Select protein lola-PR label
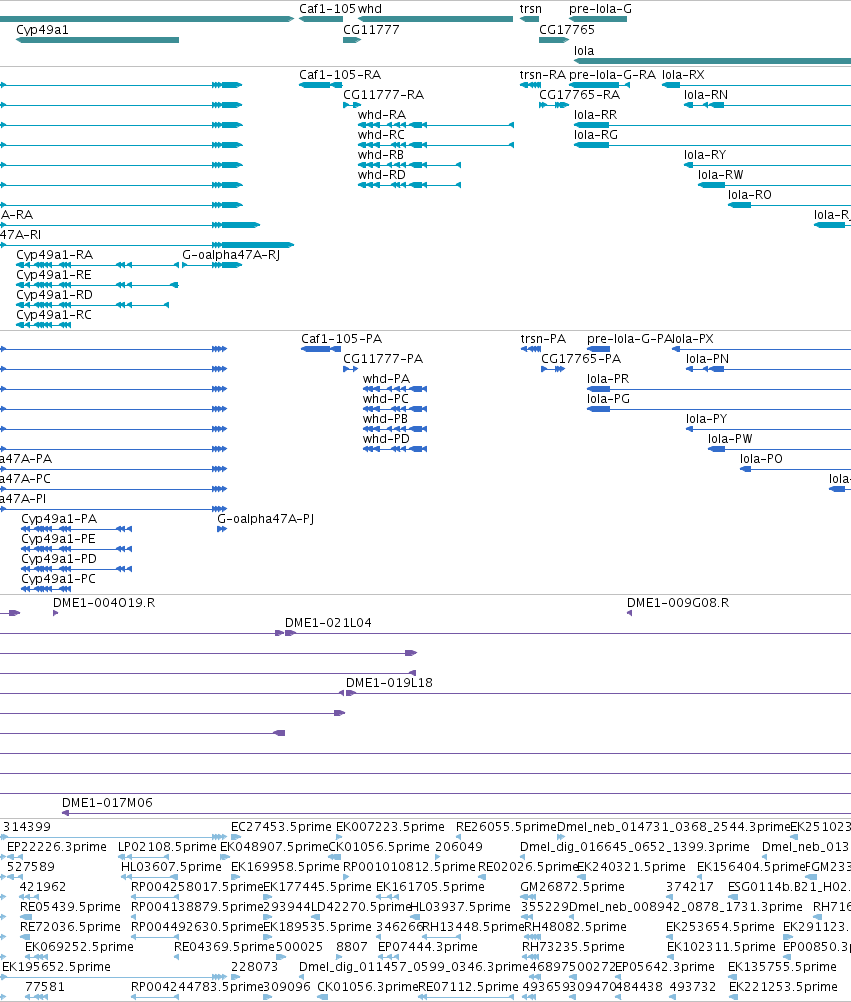Image resolution: width=851 pixels, height=1002 pixels. [x=608, y=379]
